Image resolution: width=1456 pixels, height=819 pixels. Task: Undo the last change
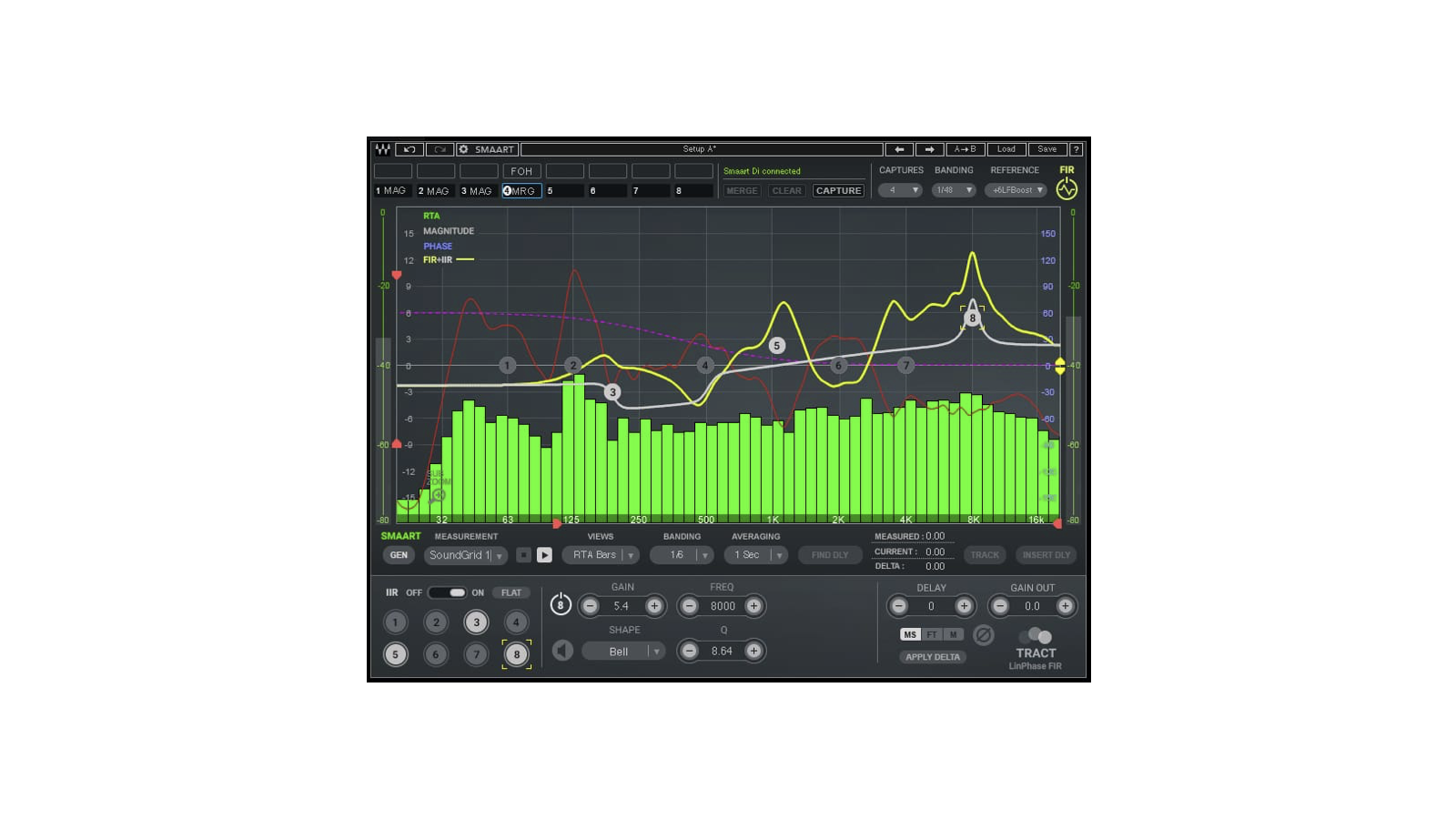click(409, 149)
